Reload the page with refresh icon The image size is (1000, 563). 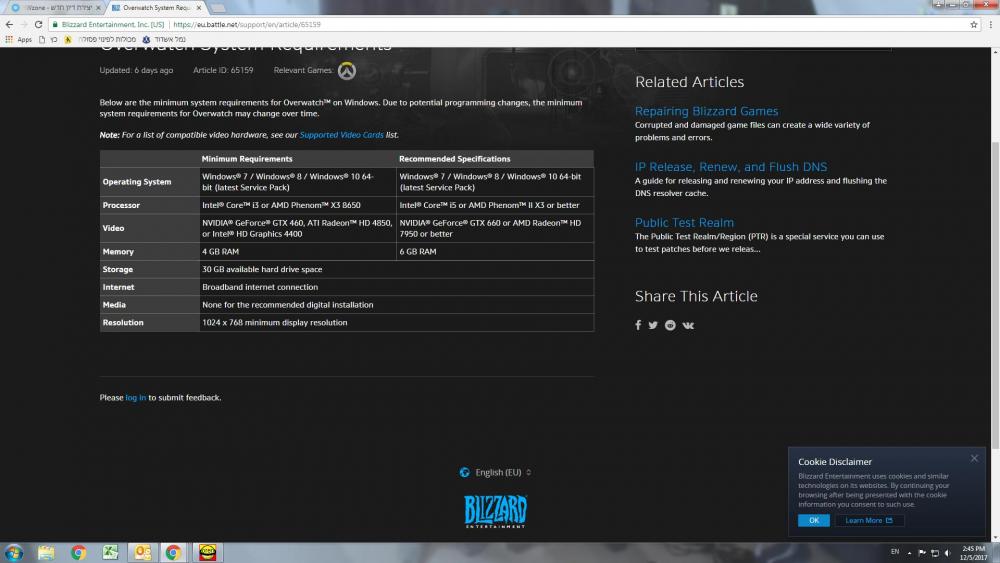click(38, 24)
